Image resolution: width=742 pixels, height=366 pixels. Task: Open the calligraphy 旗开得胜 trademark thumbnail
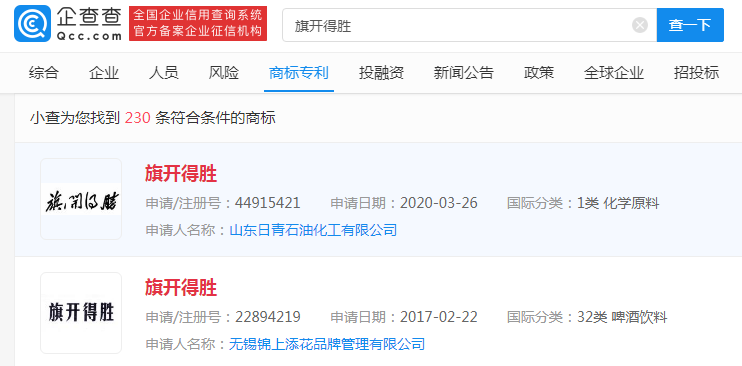click(81, 199)
